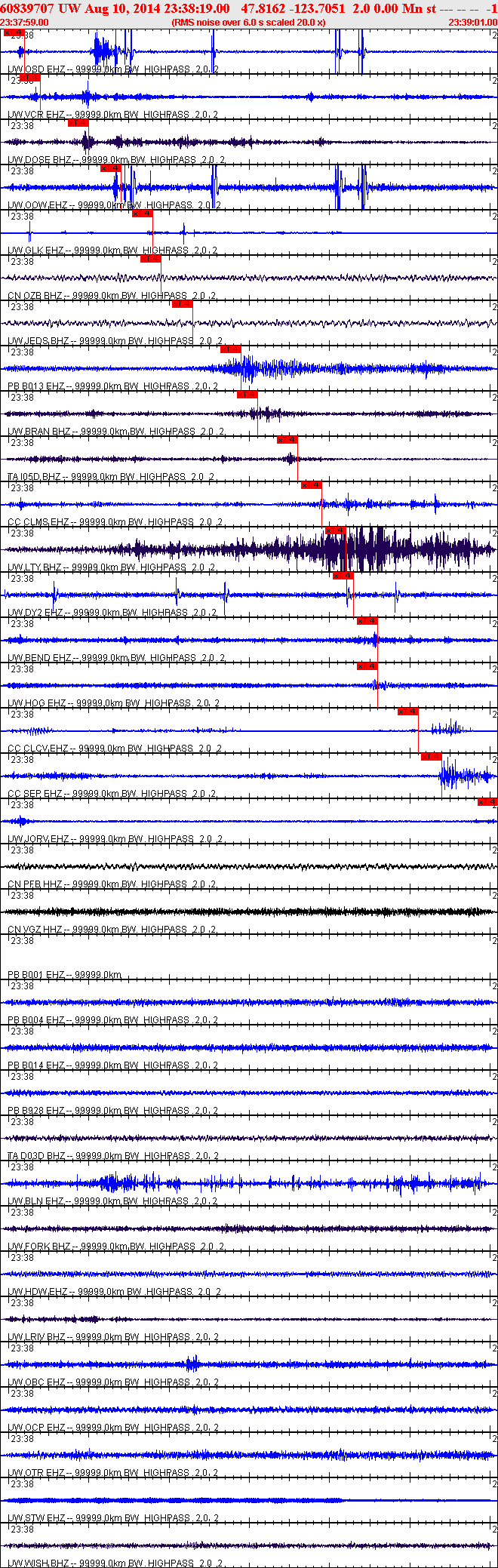Click event ID 60839707 in header

tap(27, 8)
